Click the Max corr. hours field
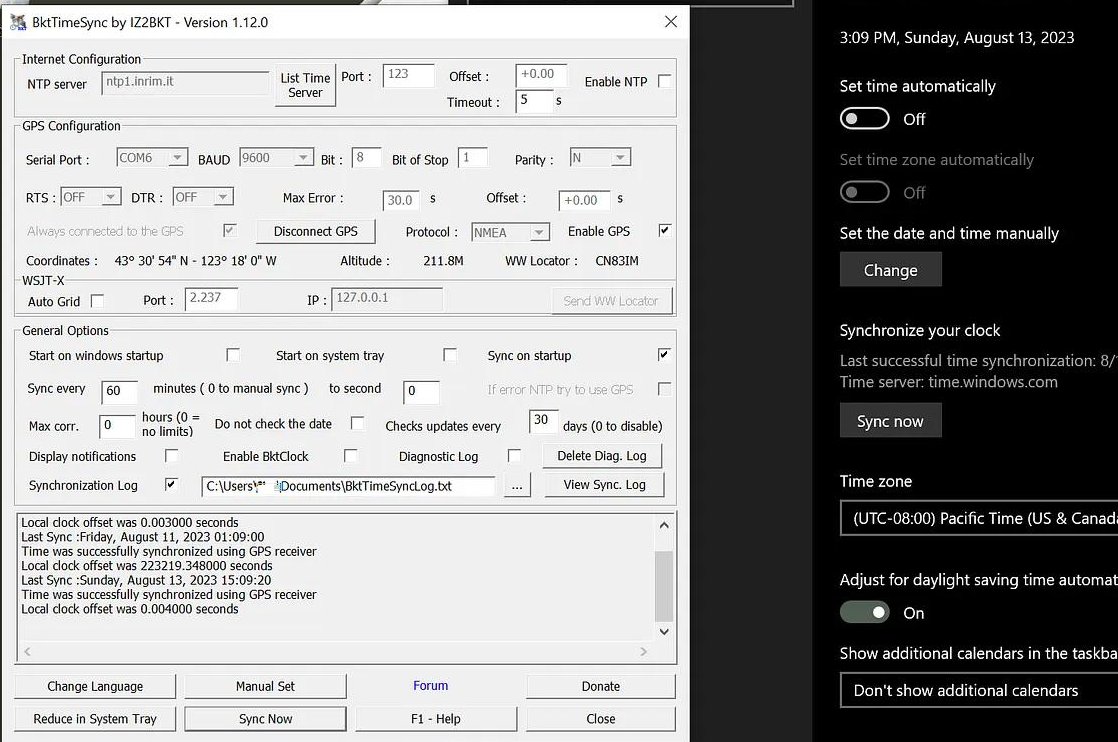Screen dimensions: 1118x742 pyautogui.click(x=117, y=426)
